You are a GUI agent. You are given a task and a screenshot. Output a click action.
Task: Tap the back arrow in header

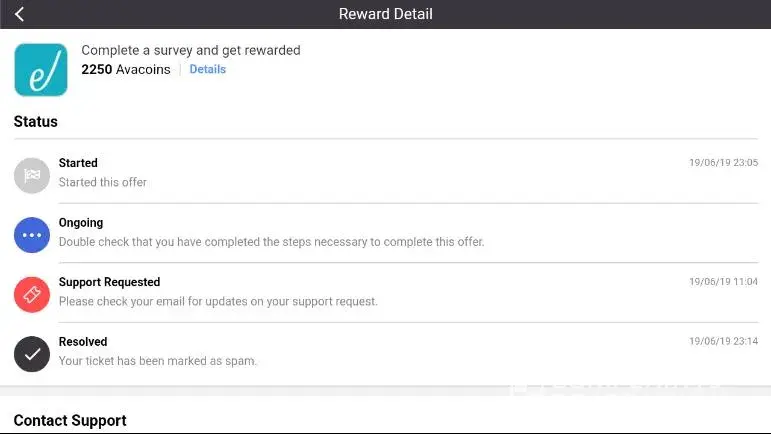(x=19, y=14)
